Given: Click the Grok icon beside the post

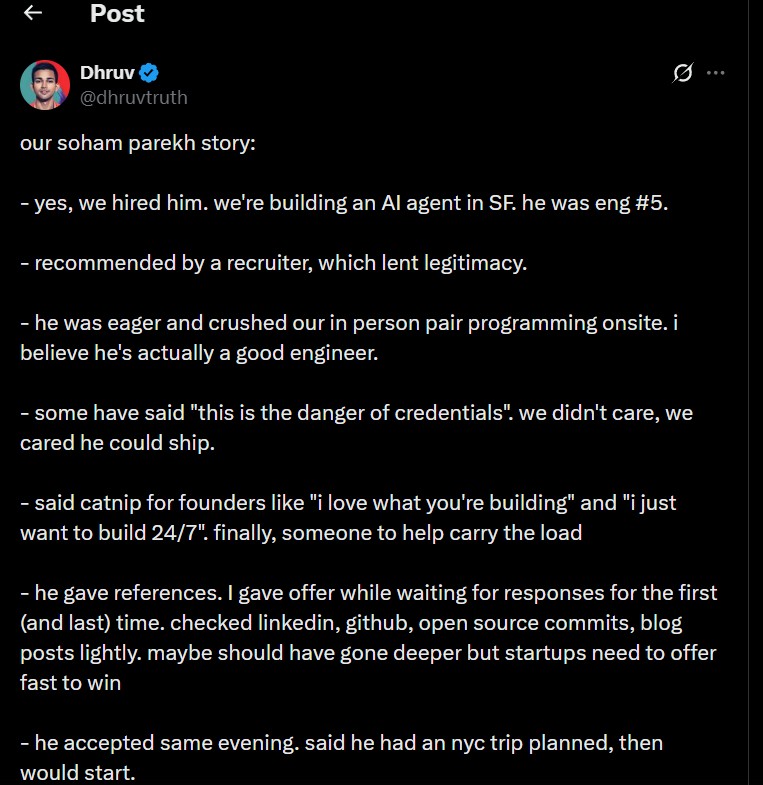Looking at the screenshot, I should click(x=683, y=73).
